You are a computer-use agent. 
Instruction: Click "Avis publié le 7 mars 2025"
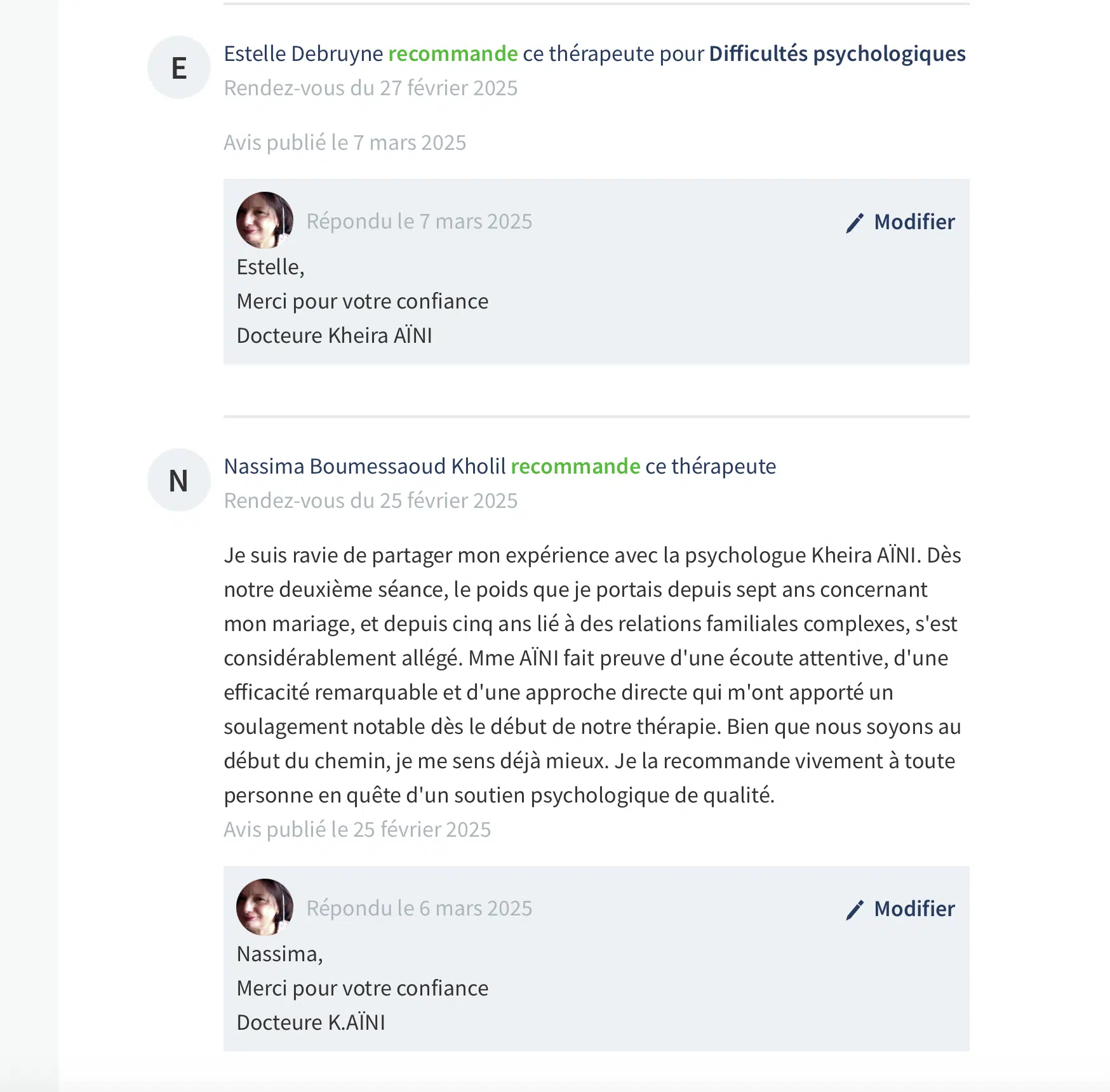345,143
